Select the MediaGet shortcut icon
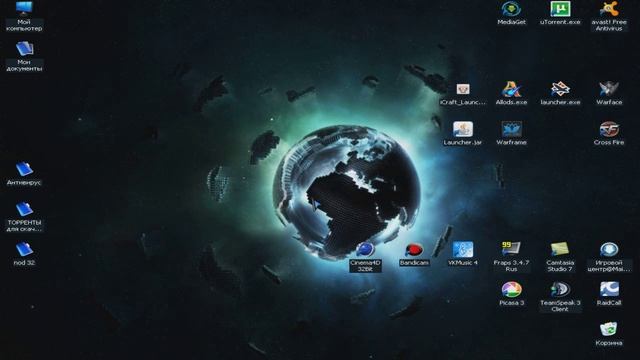 coord(511,9)
